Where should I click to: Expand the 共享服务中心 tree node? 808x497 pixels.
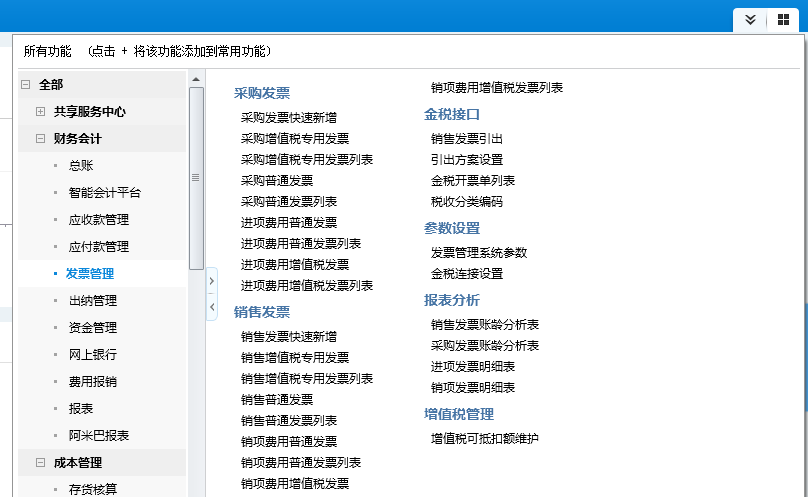click(x=41, y=112)
